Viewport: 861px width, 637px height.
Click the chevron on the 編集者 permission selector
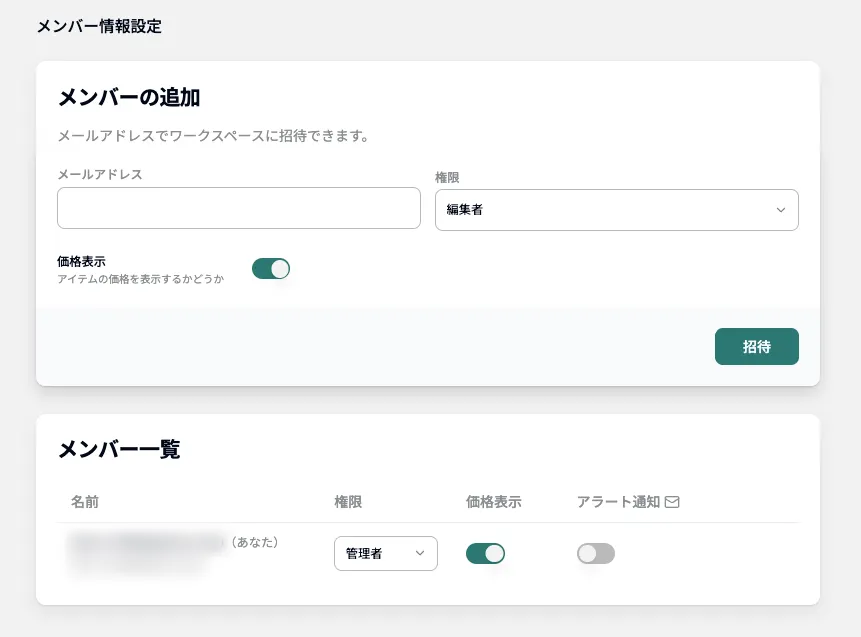click(x=782, y=210)
